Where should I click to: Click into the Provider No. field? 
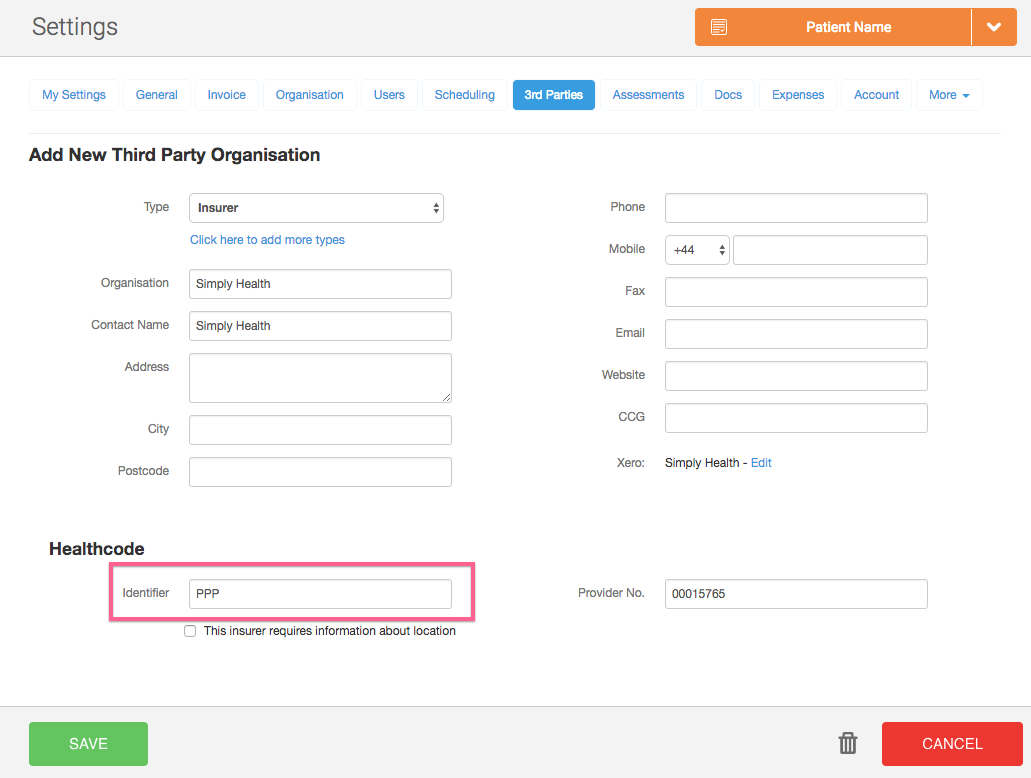pos(795,594)
